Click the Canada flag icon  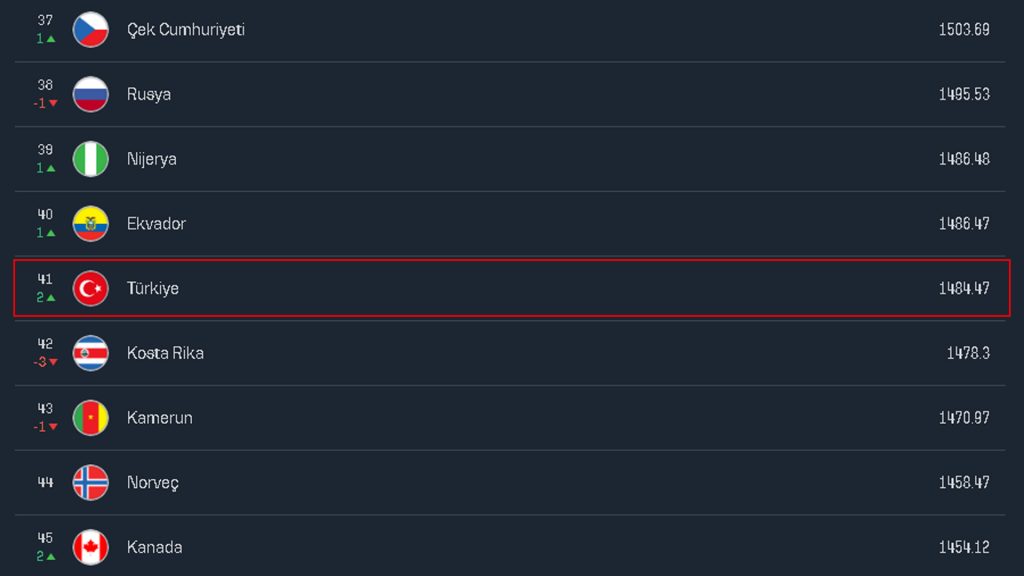pos(91,547)
